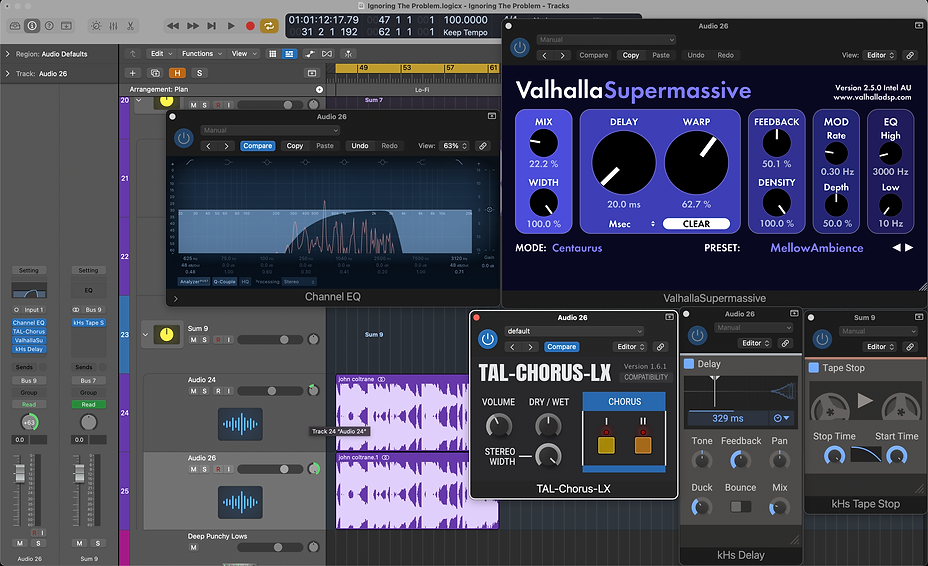Open the MellowAmbience preset name
Viewport: 928px width, 566px height.
817,248
